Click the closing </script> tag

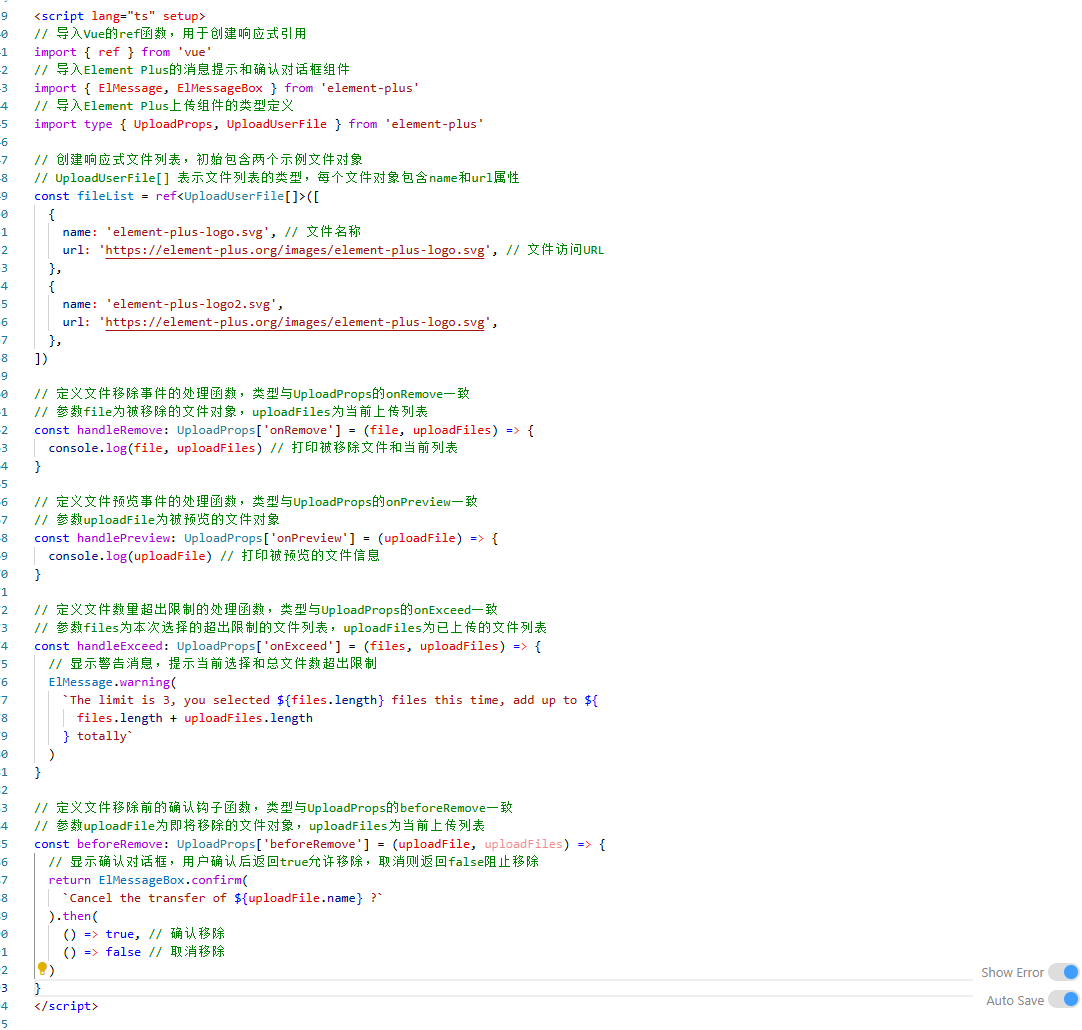coord(66,1006)
